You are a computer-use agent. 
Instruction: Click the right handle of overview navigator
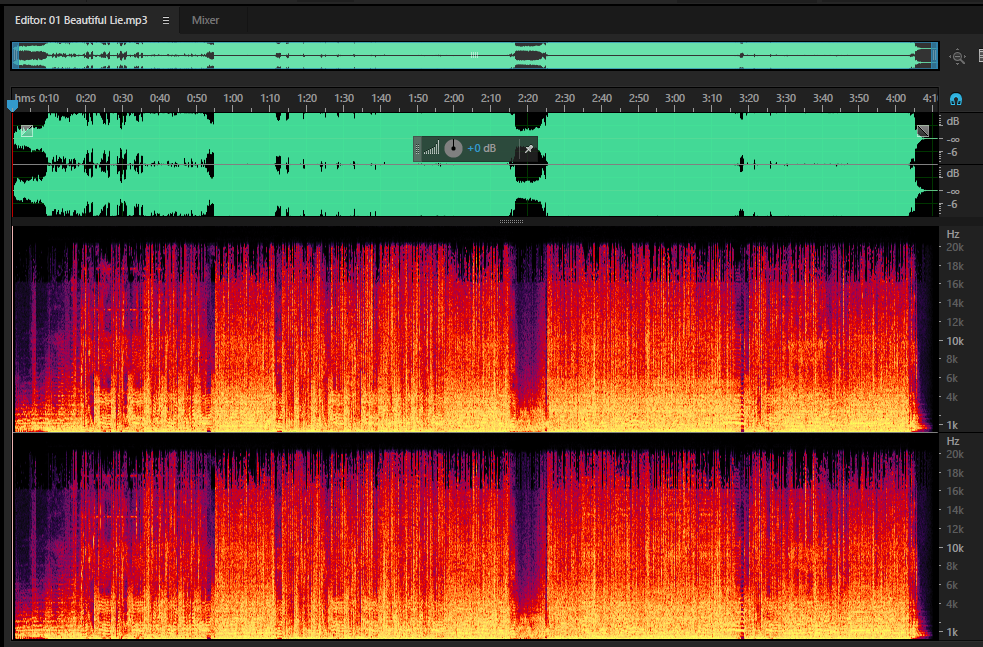point(934,56)
